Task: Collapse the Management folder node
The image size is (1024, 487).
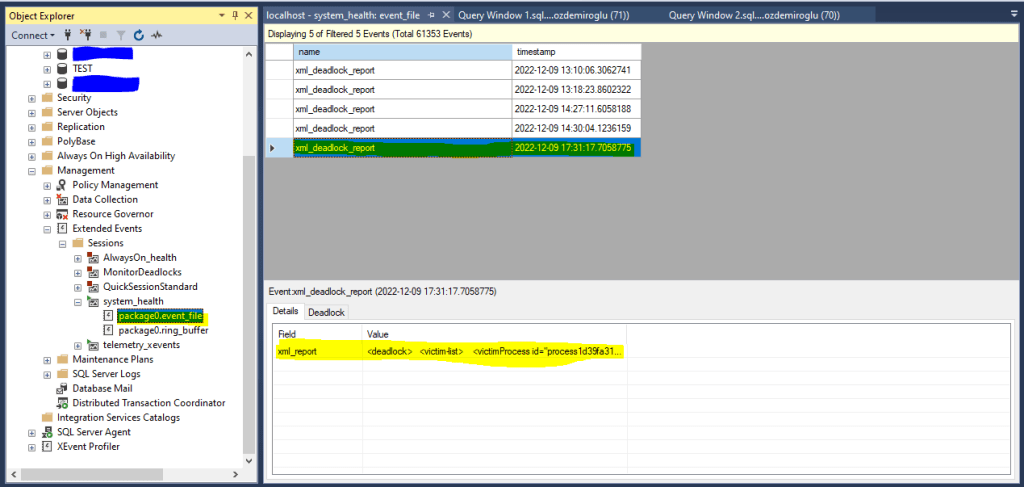Action: (31, 171)
